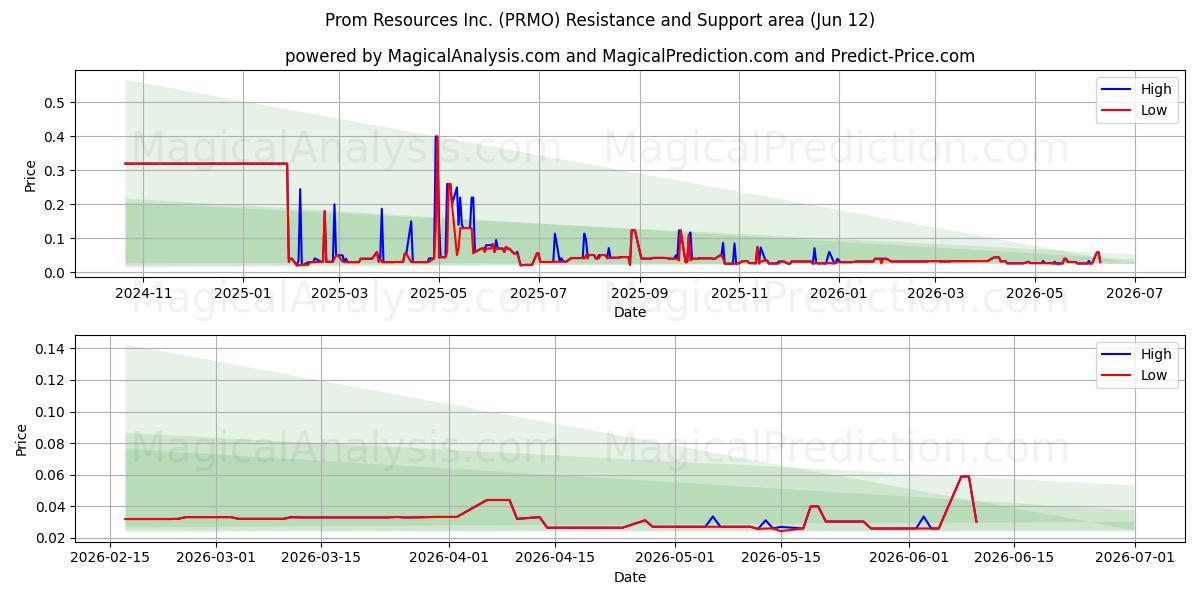Click the '0.1' y-axis label on the top chart
The image size is (1200, 600).
pyautogui.click(x=55, y=239)
